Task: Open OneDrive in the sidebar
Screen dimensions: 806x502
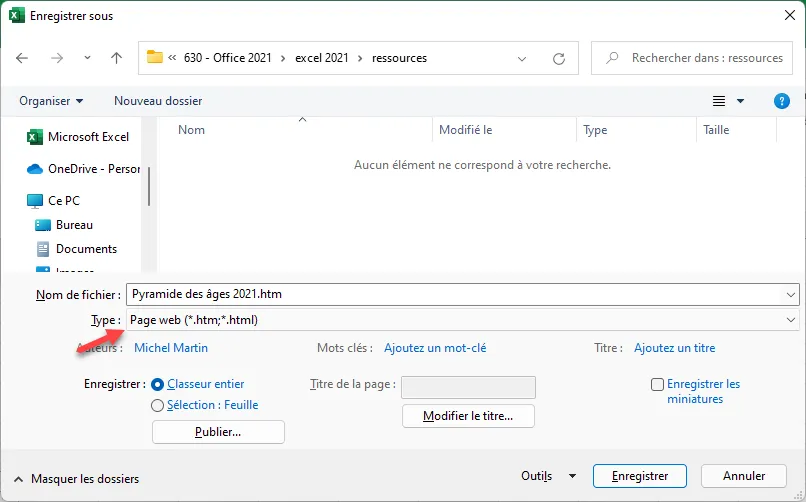Action: (x=93, y=169)
